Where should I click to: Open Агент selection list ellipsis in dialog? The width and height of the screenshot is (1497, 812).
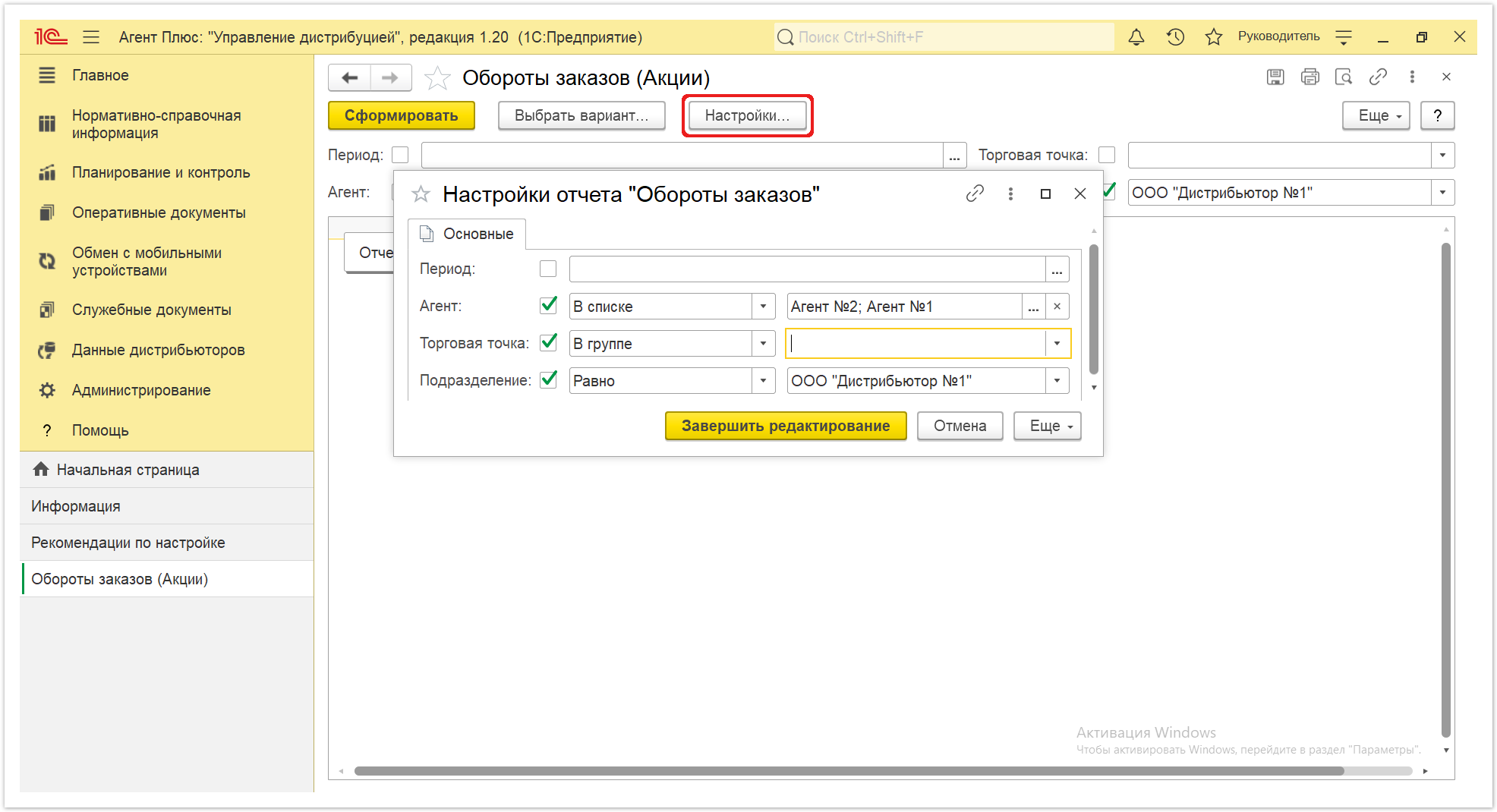1033,307
